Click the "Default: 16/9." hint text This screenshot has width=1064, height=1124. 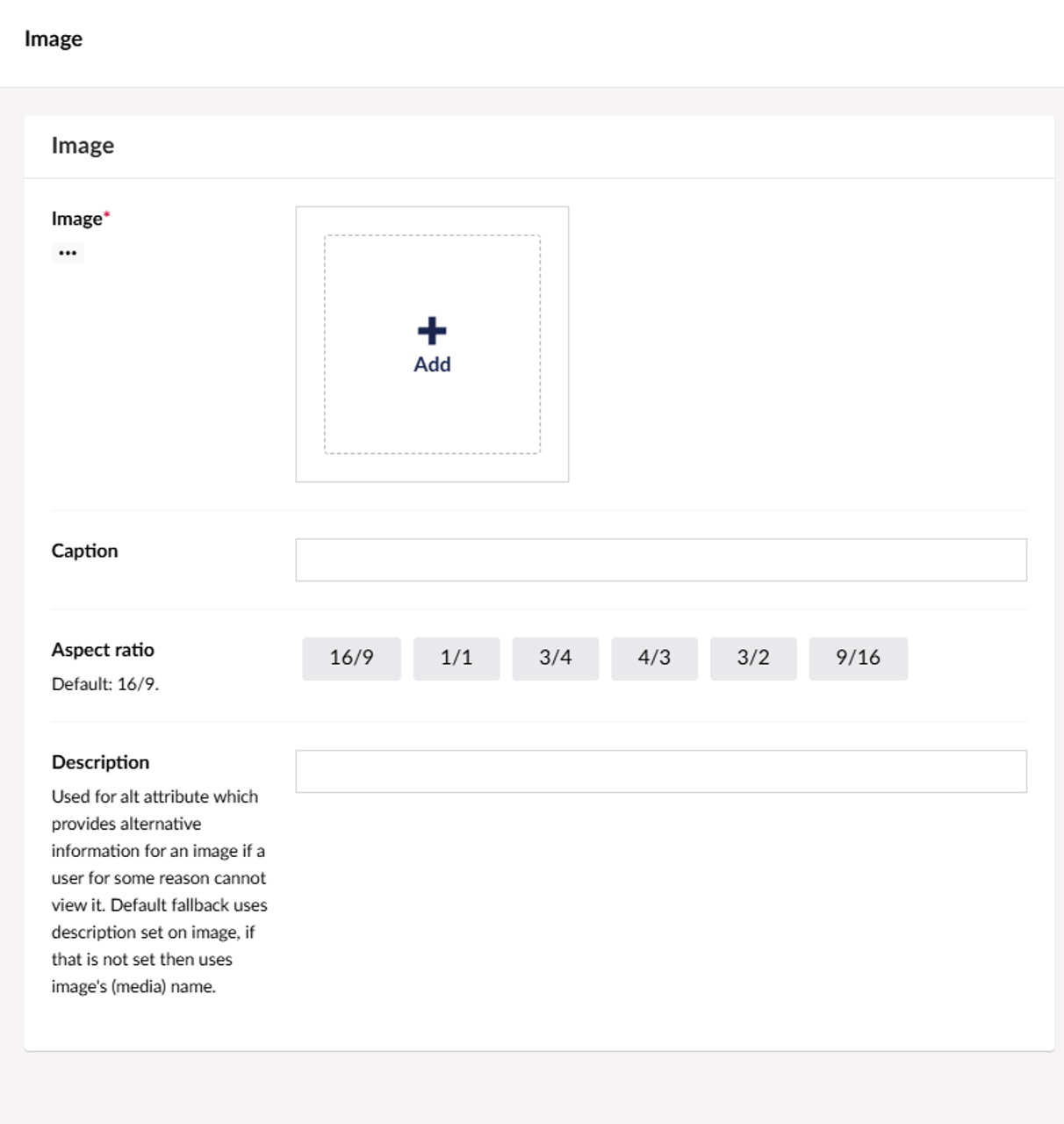105,684
